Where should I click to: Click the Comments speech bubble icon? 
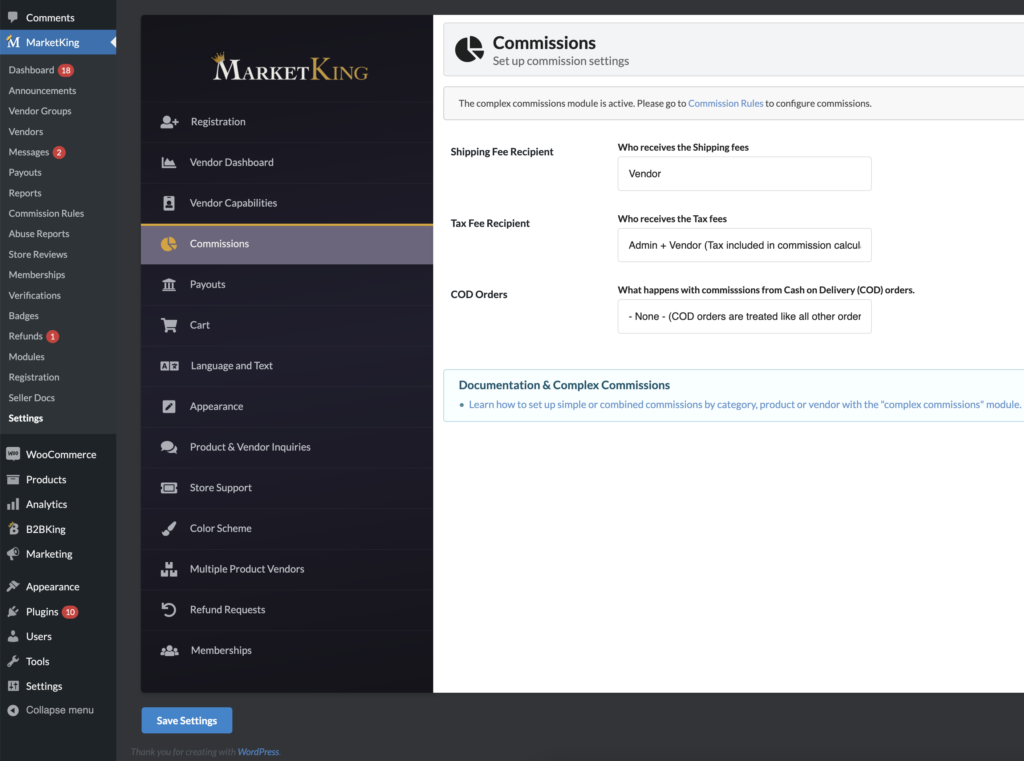pyautogui.click(x=12, y=18)
